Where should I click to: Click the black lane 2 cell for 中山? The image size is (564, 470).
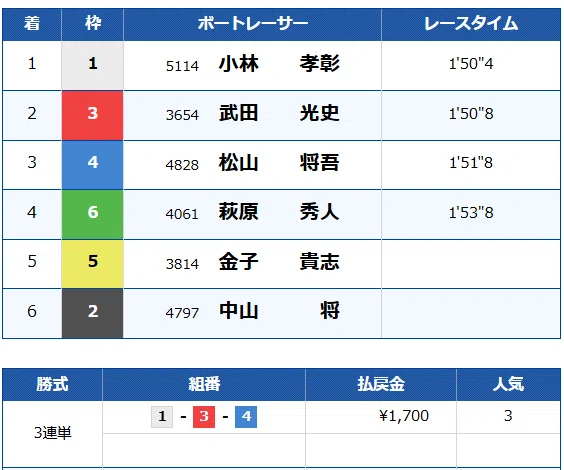point(92,313)
